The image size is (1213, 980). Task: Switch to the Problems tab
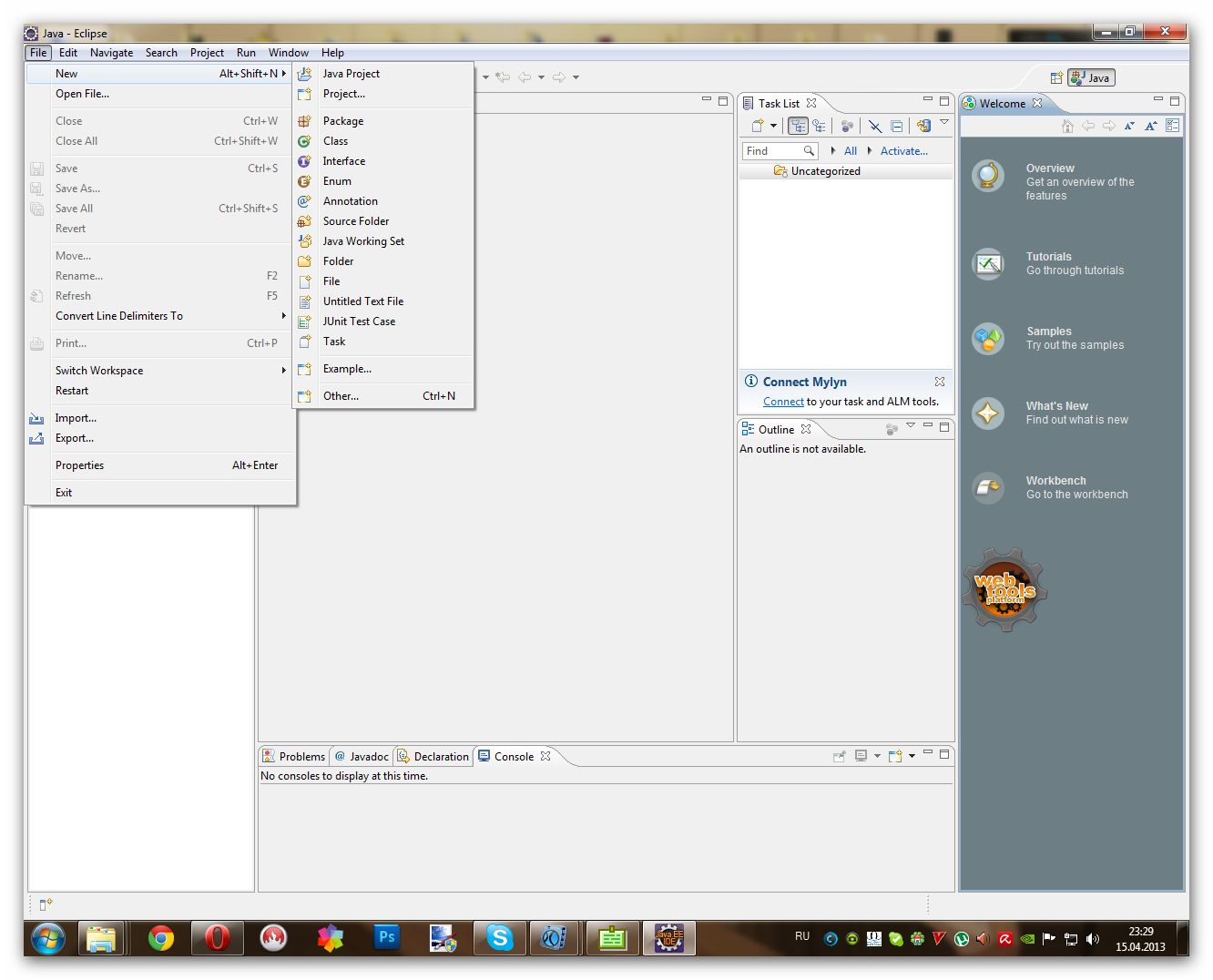[x=293, y=757]
